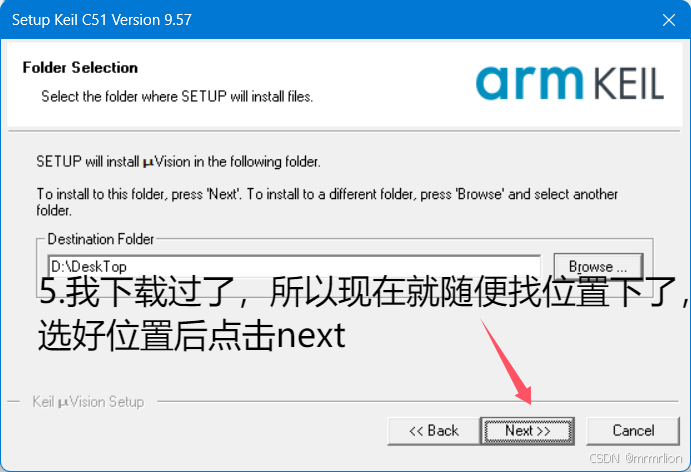Click the red arrow annotation

pyautogui.click(x=507, y=361)
